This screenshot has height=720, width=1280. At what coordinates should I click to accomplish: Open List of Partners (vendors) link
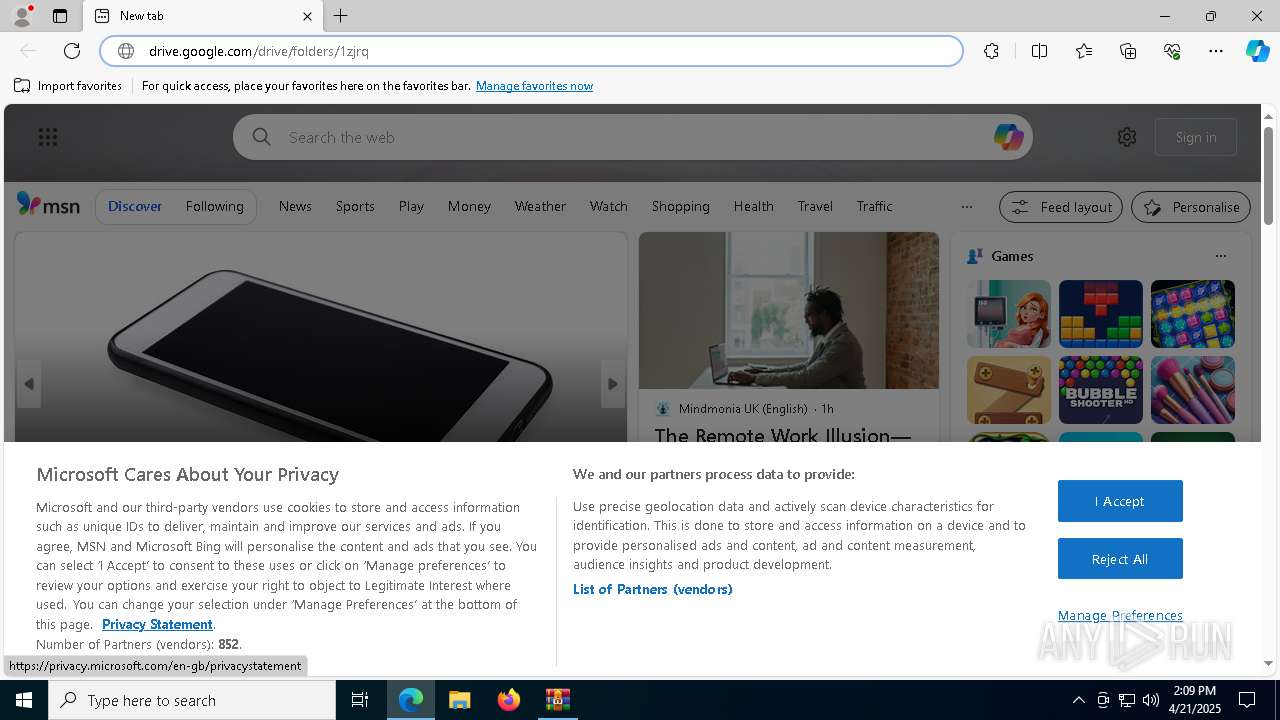point(653,589)
